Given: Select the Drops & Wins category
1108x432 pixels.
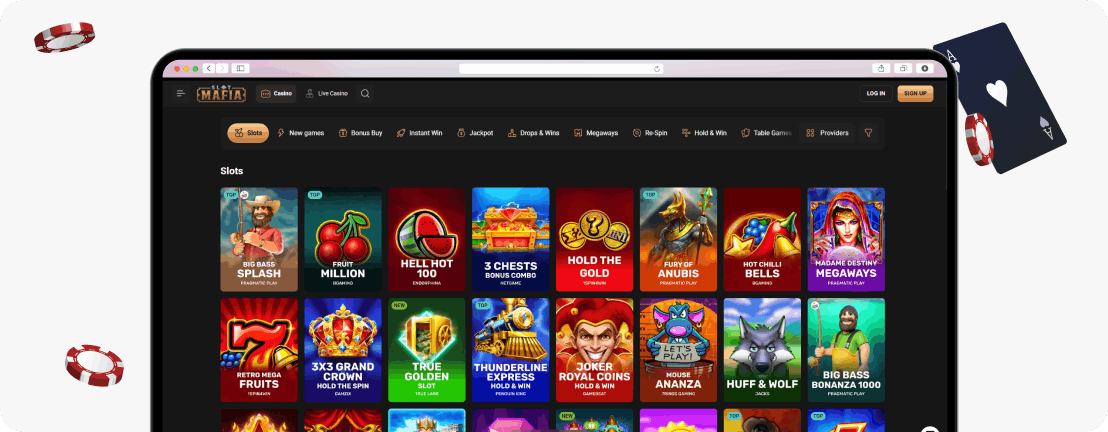Looking at the screenshot, I should click(534, 133).
